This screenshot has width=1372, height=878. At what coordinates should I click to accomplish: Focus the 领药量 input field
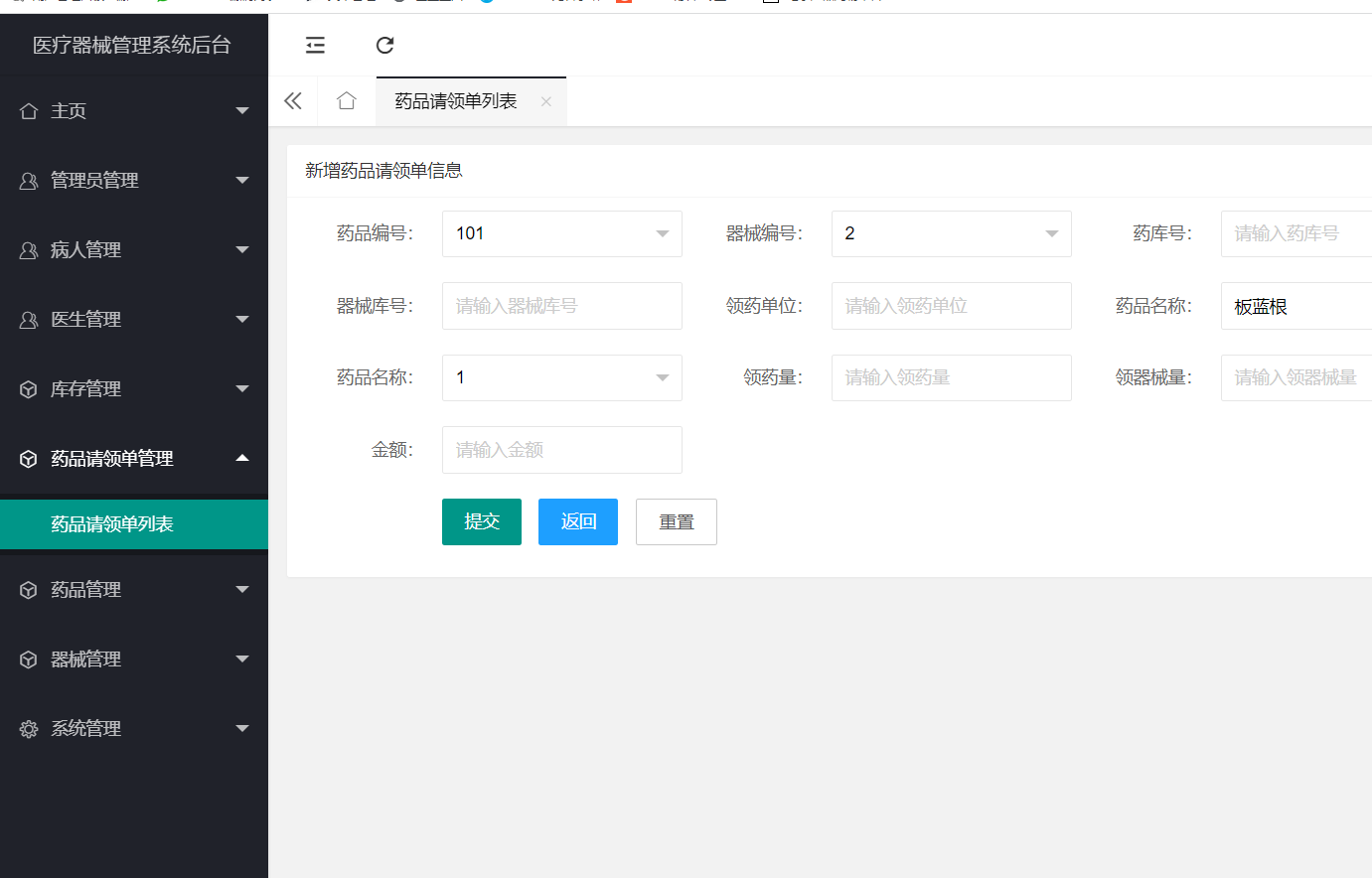952,377
